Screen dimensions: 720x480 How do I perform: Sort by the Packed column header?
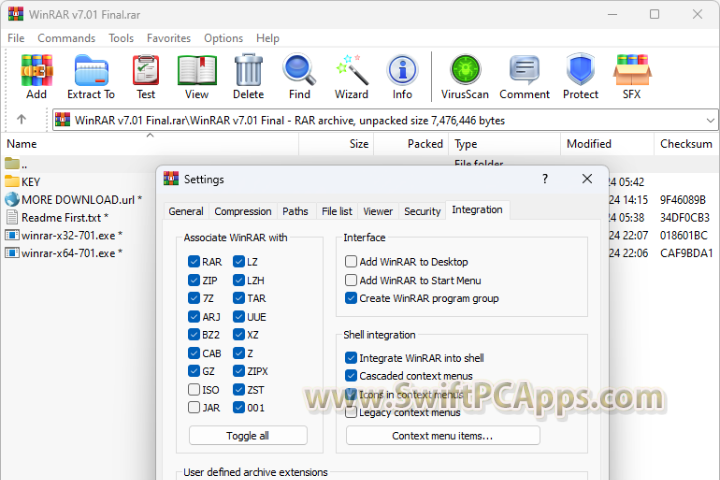(x=411, y=144)
